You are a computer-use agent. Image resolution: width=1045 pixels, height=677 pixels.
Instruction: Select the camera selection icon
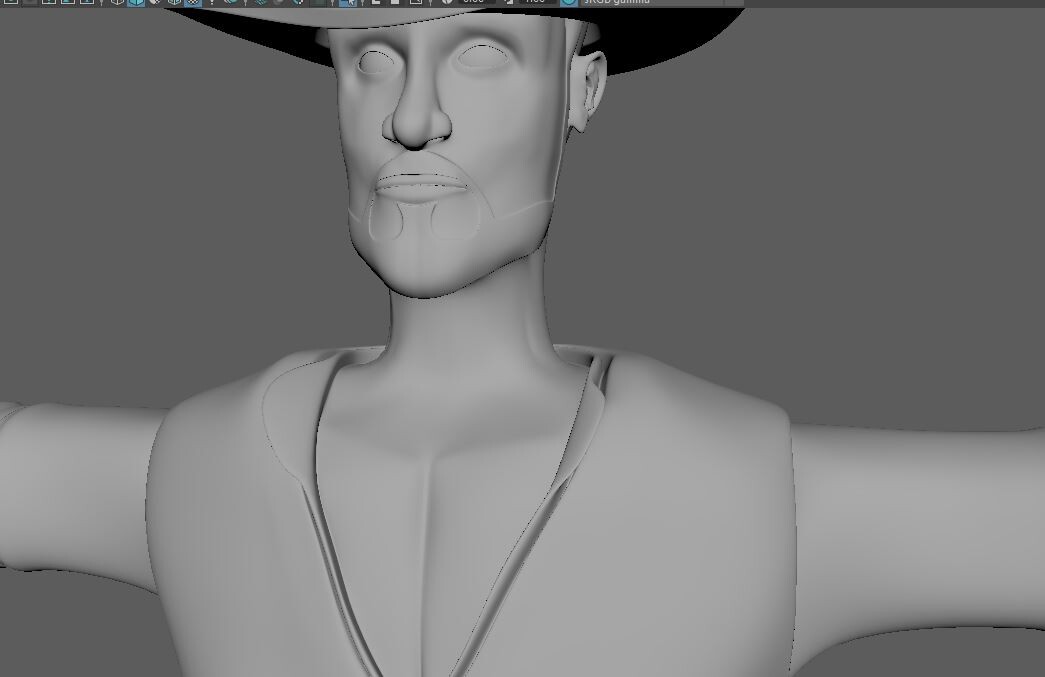pos(11,3)
